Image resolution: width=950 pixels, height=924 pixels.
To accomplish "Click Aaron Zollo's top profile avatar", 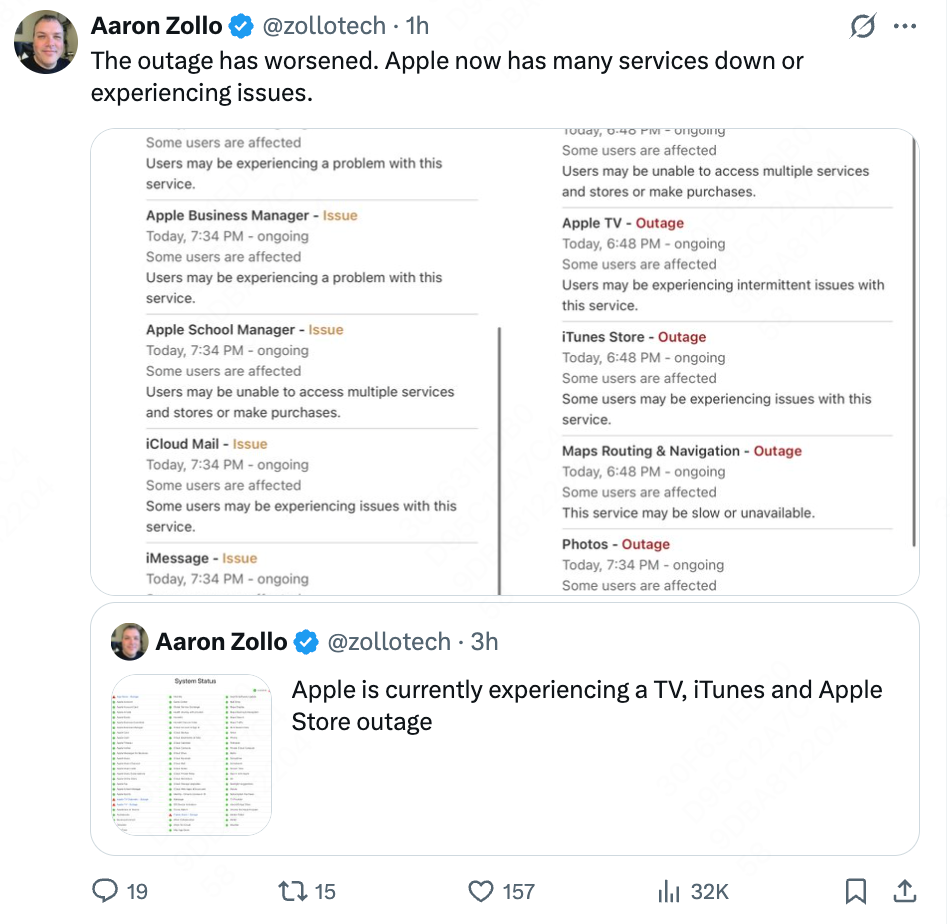I will tap(46, 42).
